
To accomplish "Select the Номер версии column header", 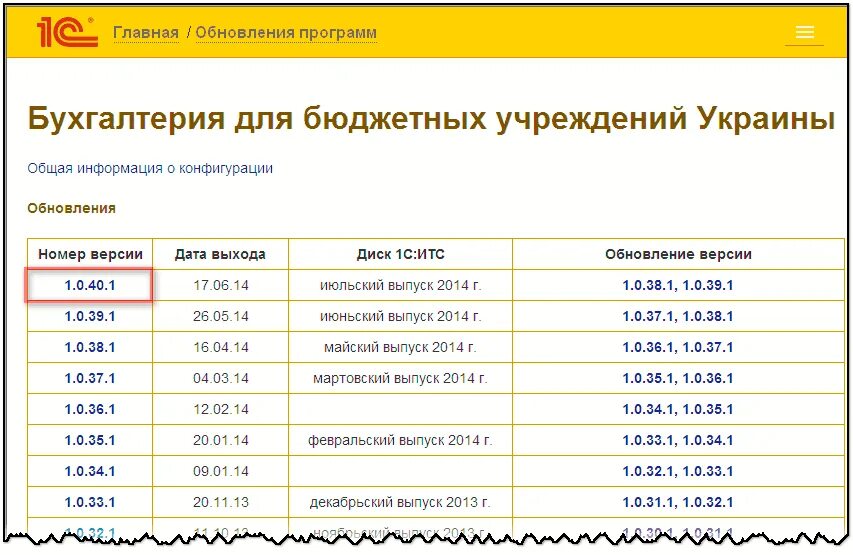I will pos(90,254).
